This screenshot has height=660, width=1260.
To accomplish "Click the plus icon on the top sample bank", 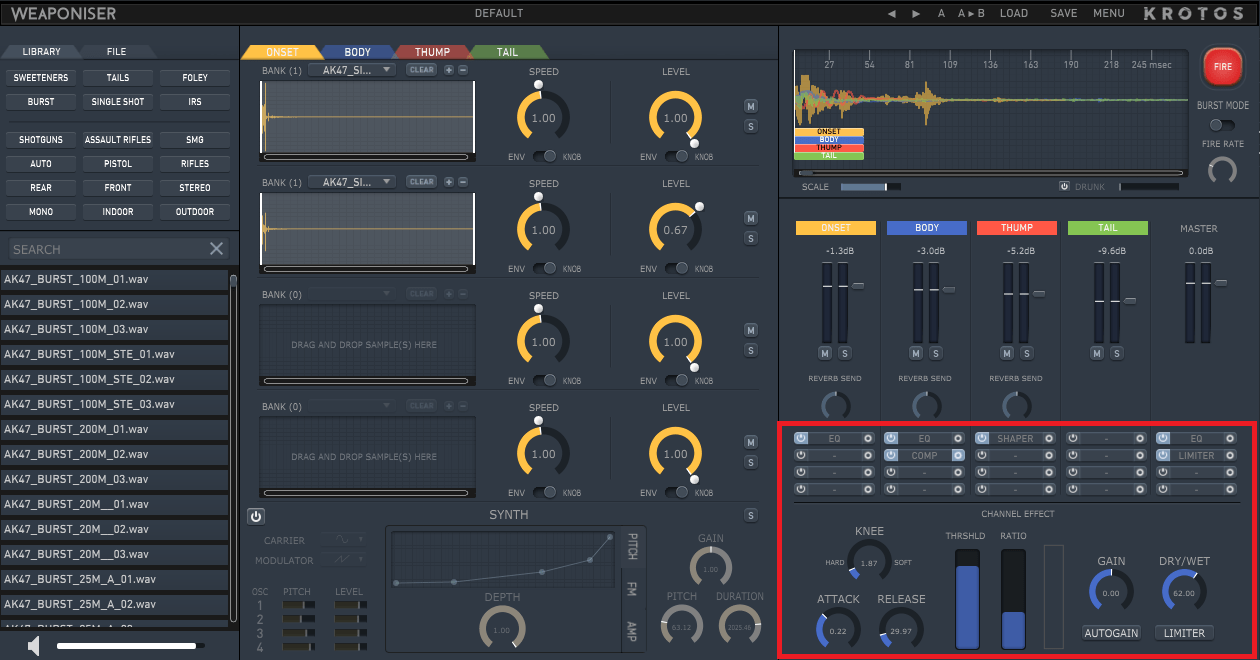I will (x=448, y=70).
